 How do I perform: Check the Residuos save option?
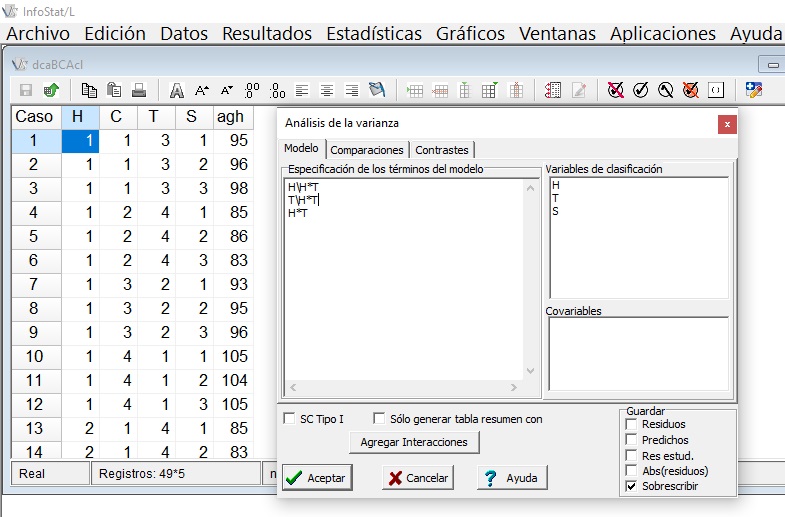coord(631,424)
